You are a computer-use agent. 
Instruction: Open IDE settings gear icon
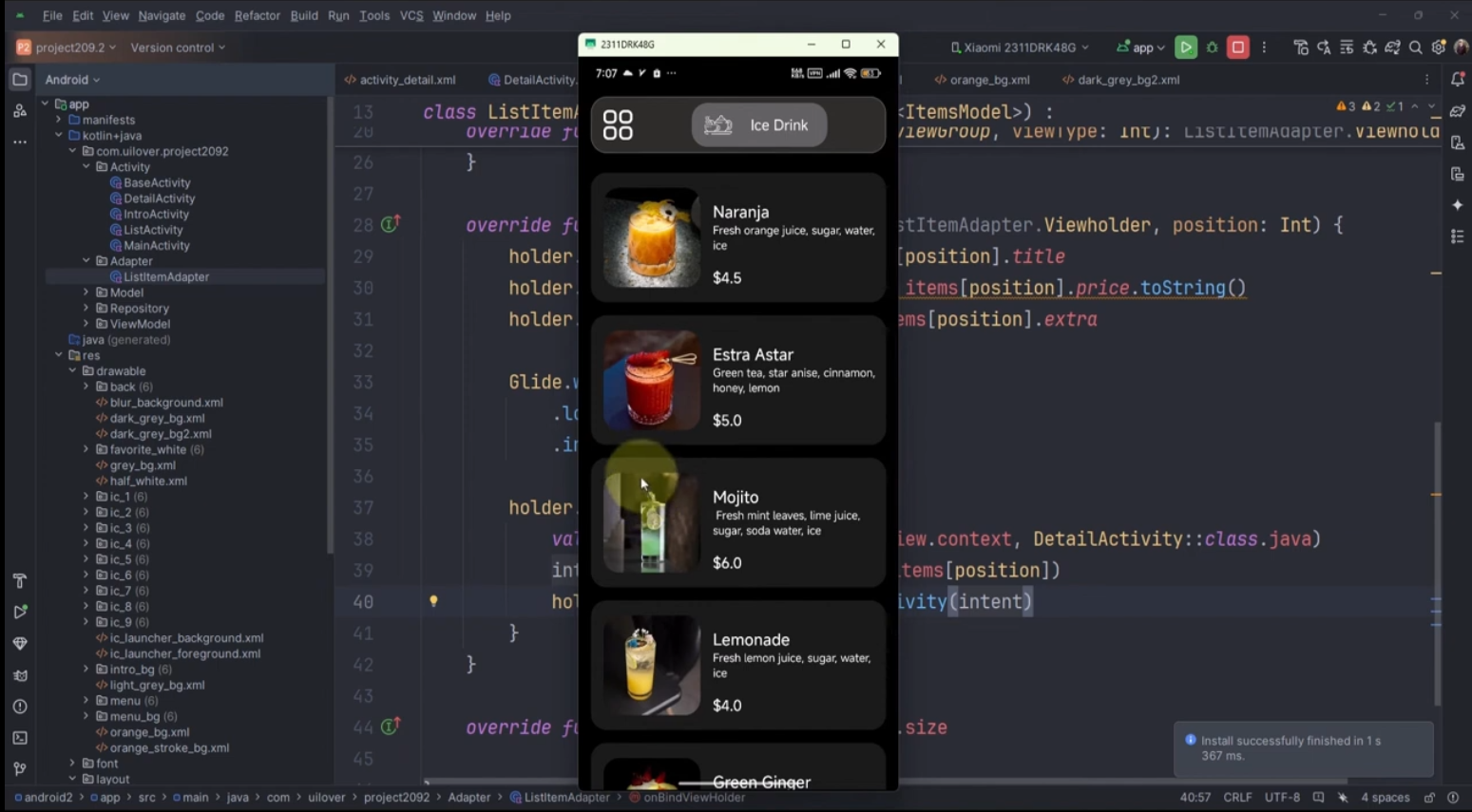click(x=1439, y=47)
